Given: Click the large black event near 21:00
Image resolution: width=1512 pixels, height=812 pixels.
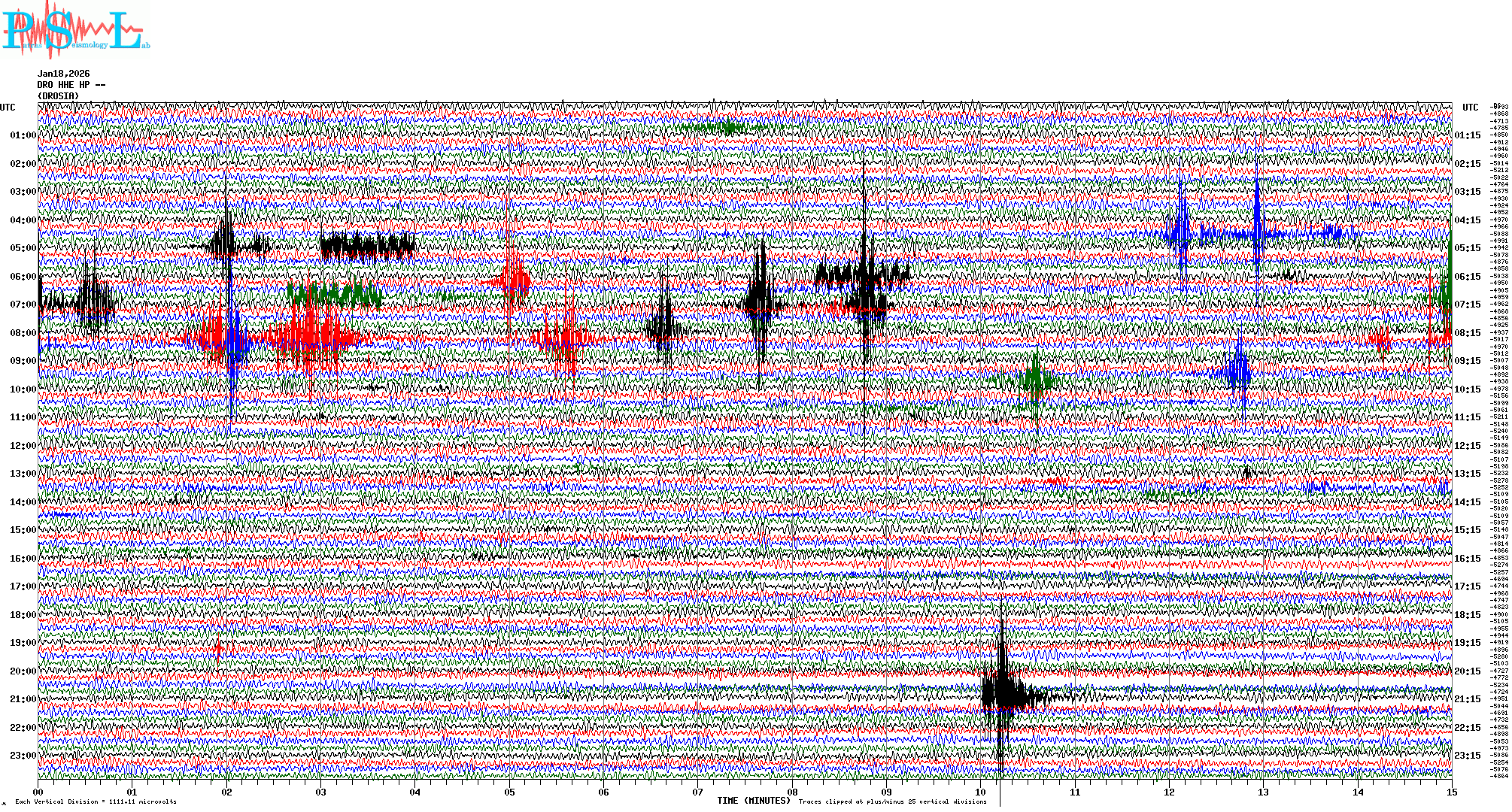Looking at the screenshot, I should click(1004, 692).
